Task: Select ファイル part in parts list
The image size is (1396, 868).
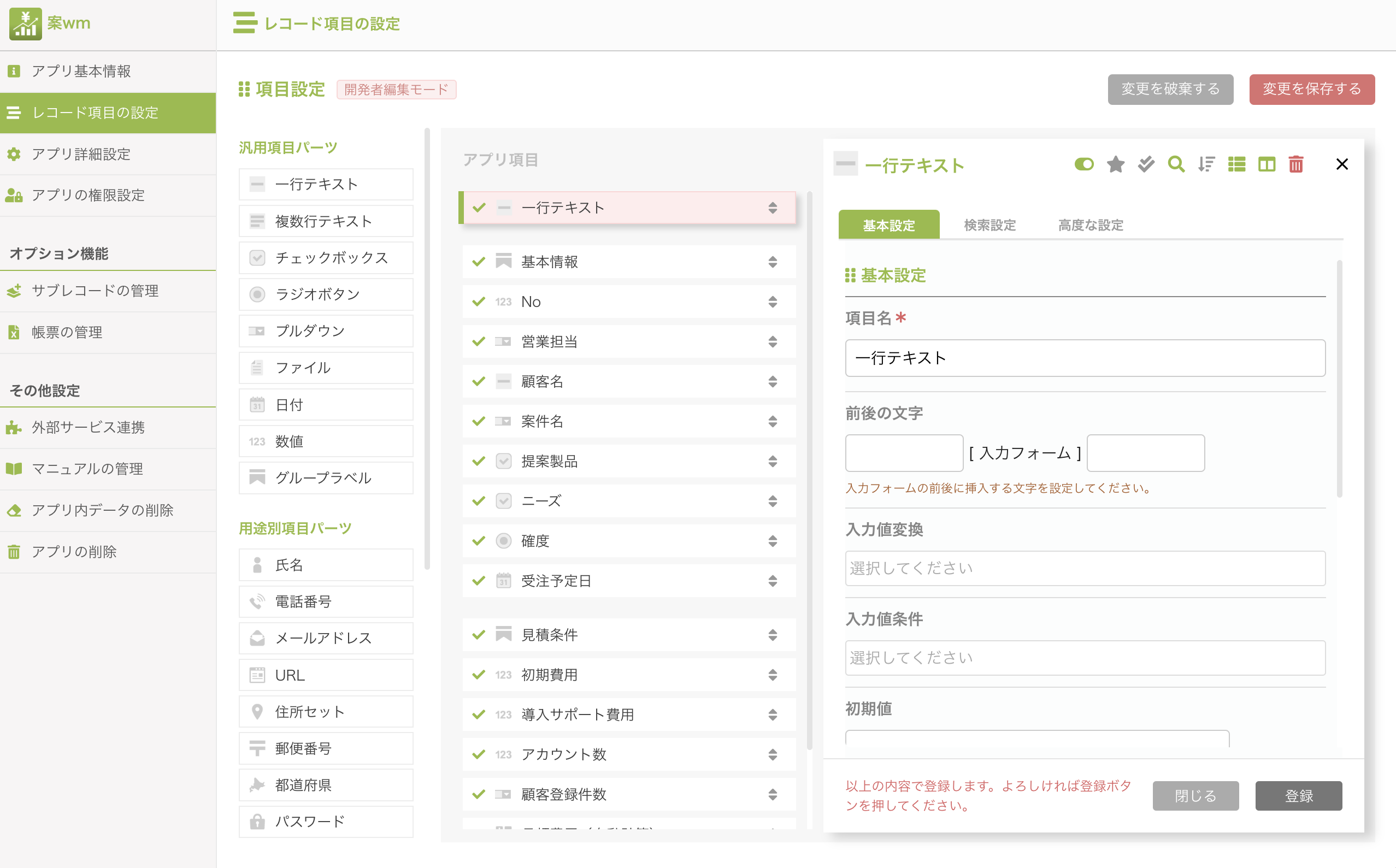Action: pyautogui.click(x=326, y=368)
